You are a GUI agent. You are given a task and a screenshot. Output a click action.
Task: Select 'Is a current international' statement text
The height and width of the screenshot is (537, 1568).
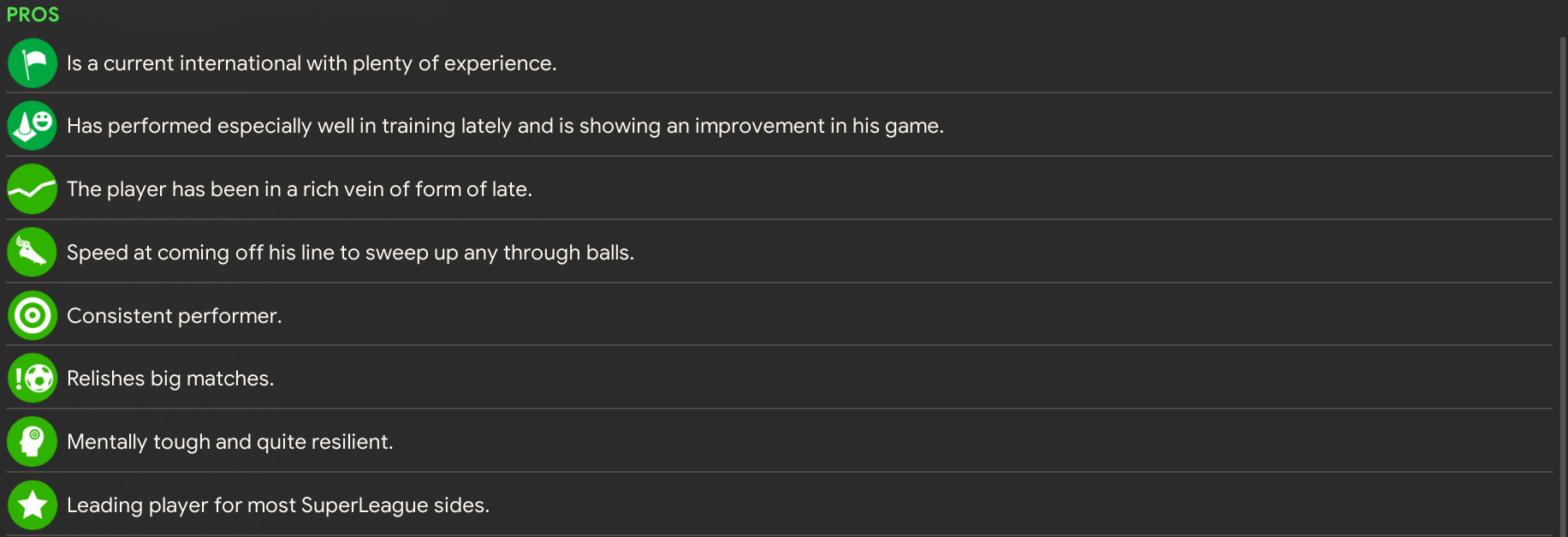coord(312,63)
